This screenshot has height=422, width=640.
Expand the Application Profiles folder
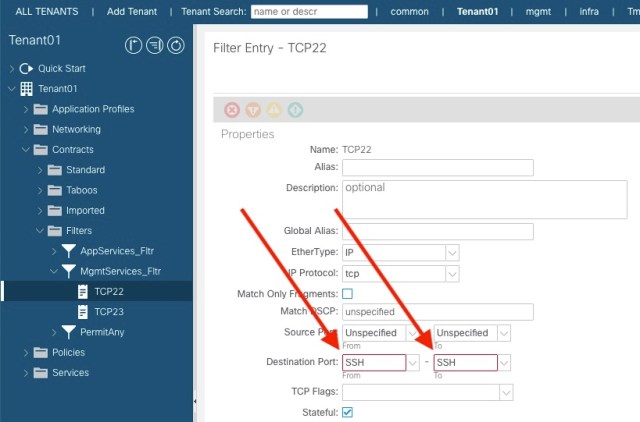coord(26,109)
